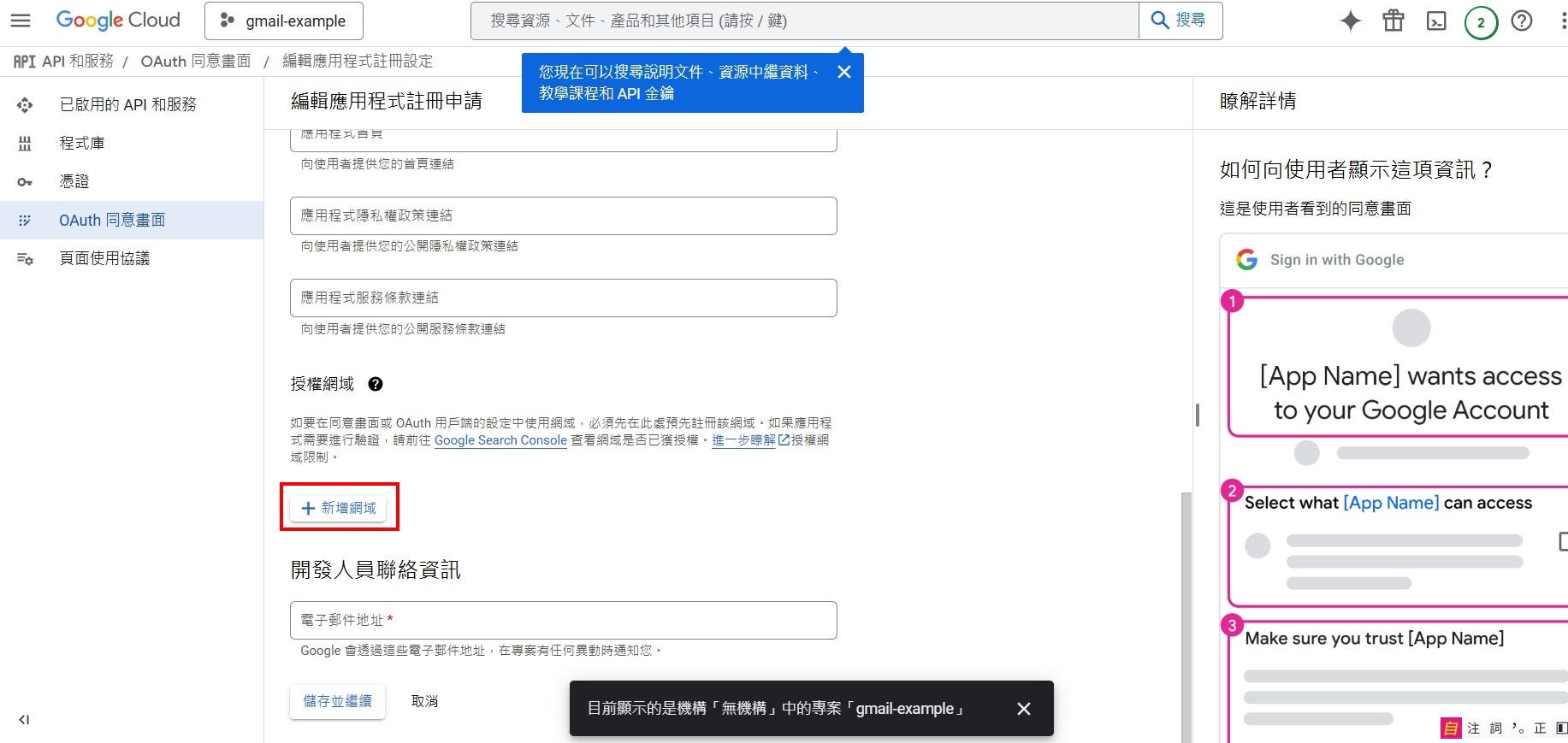Click the 儲存並繼續 button
This screenshot has width=1568, height=743.
tap(338, 701)
